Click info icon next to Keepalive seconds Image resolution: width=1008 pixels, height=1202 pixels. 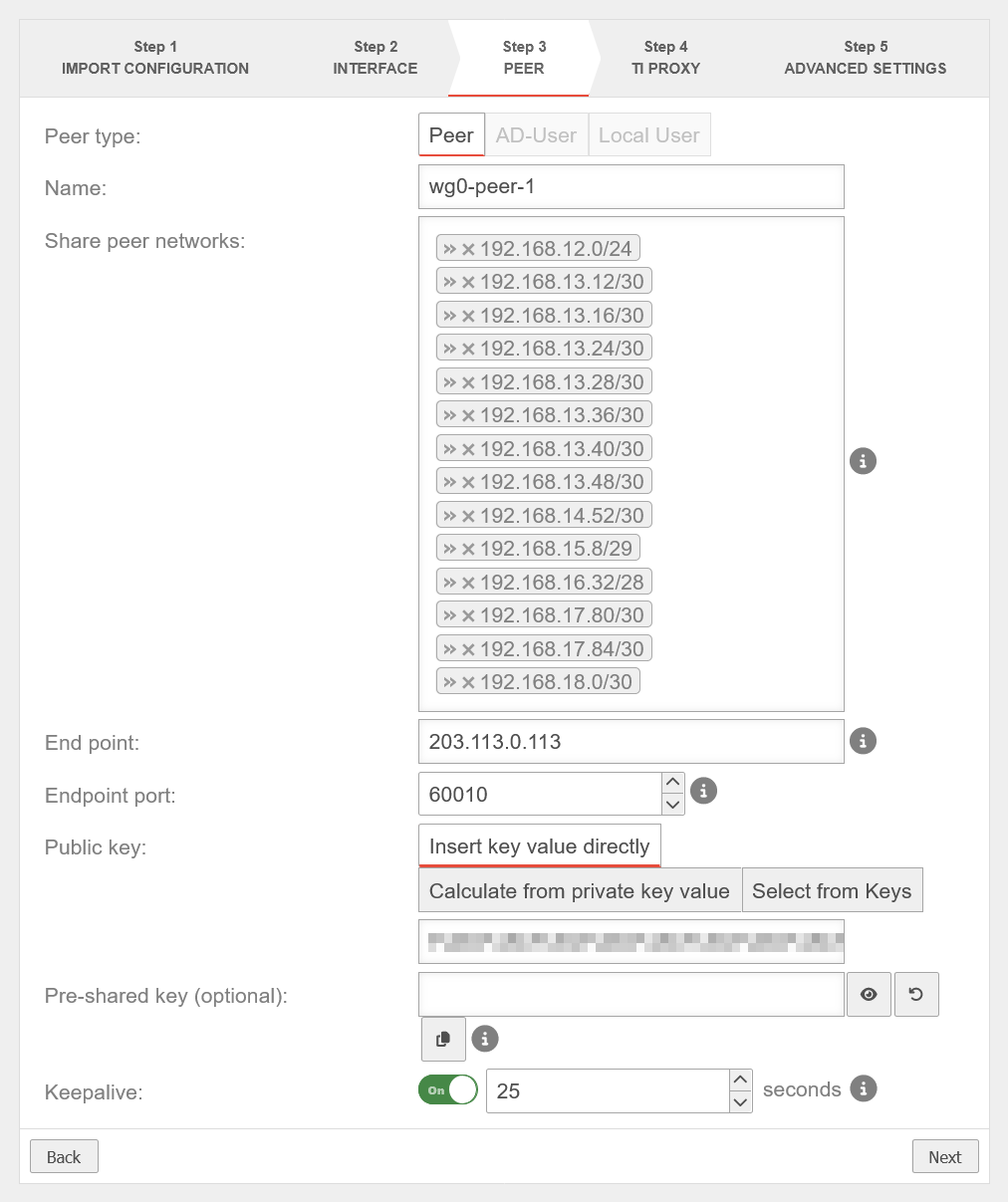click(864, 1088)
